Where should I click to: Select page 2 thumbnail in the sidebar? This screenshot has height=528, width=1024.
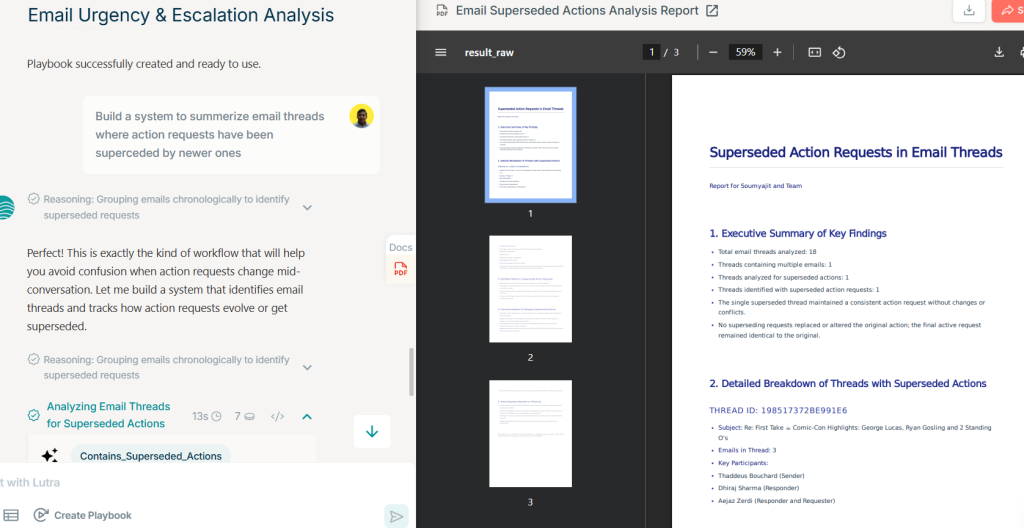530,291
